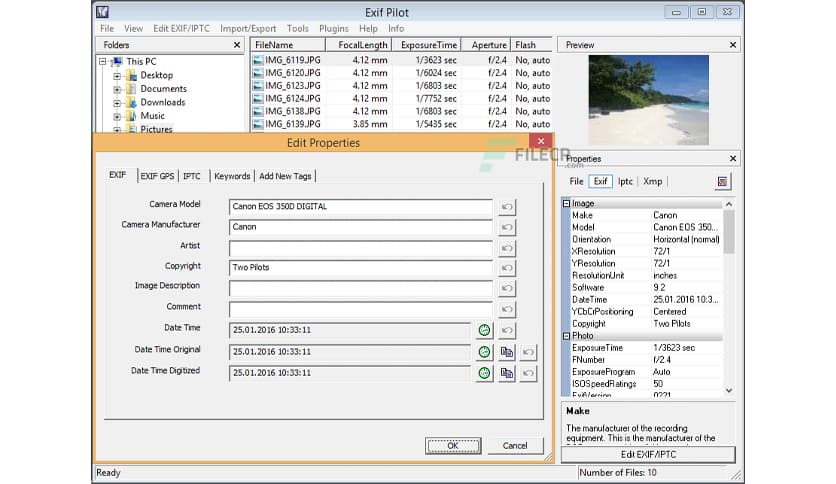The height and width of the screenshot is (484, 836).
Task: Revert the Comment field via undo icon
Action: point(507,309)
